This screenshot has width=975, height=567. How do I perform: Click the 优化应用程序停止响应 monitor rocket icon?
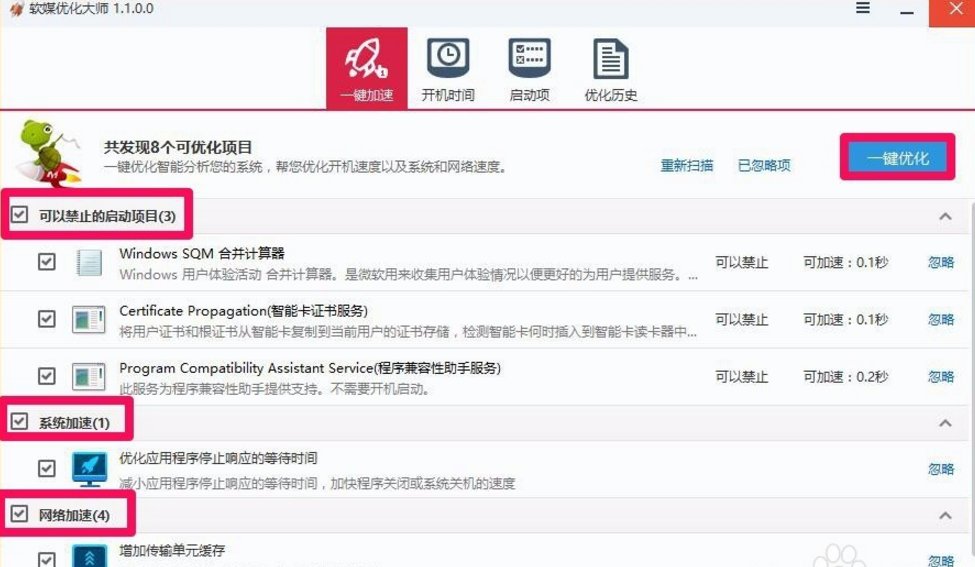(x=90, y=469)
